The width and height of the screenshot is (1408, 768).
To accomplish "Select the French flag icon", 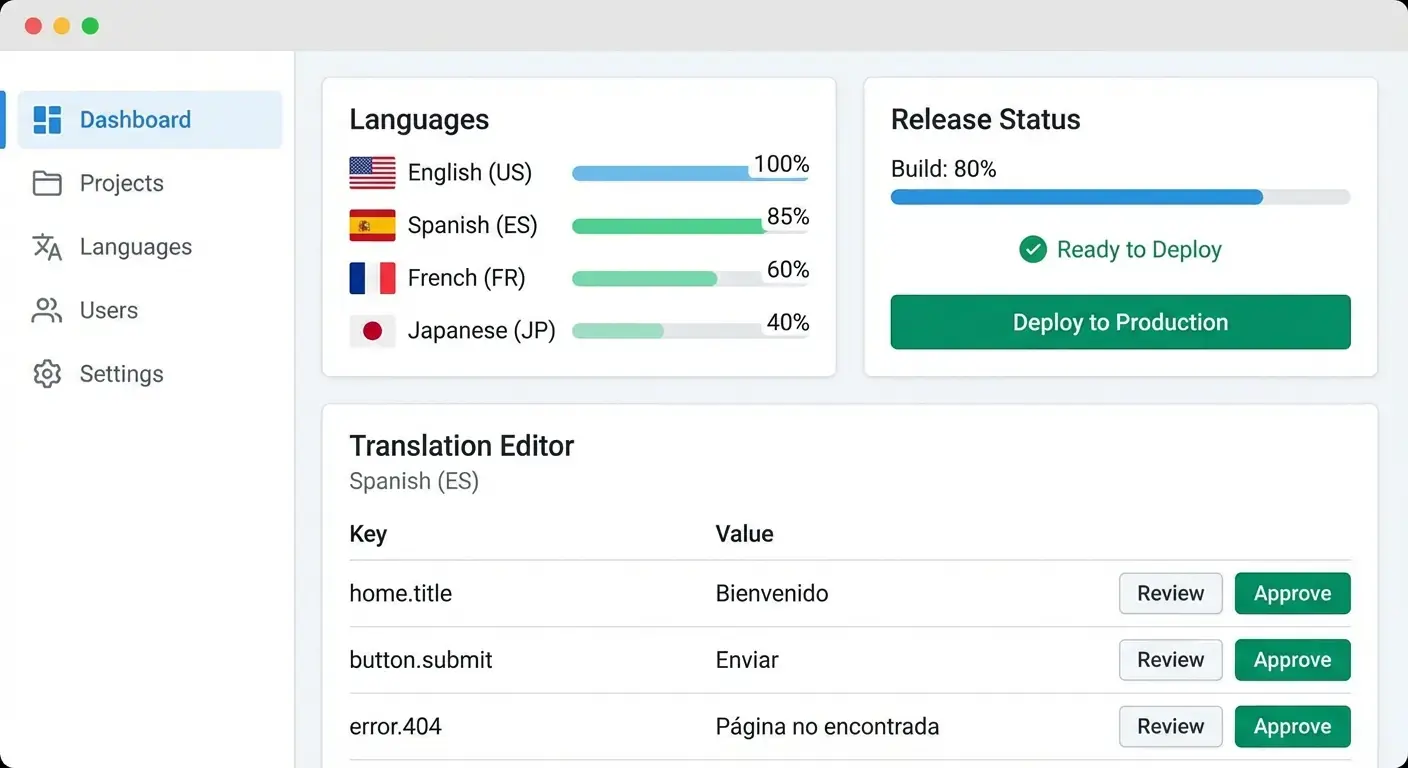I will (371, 278).
